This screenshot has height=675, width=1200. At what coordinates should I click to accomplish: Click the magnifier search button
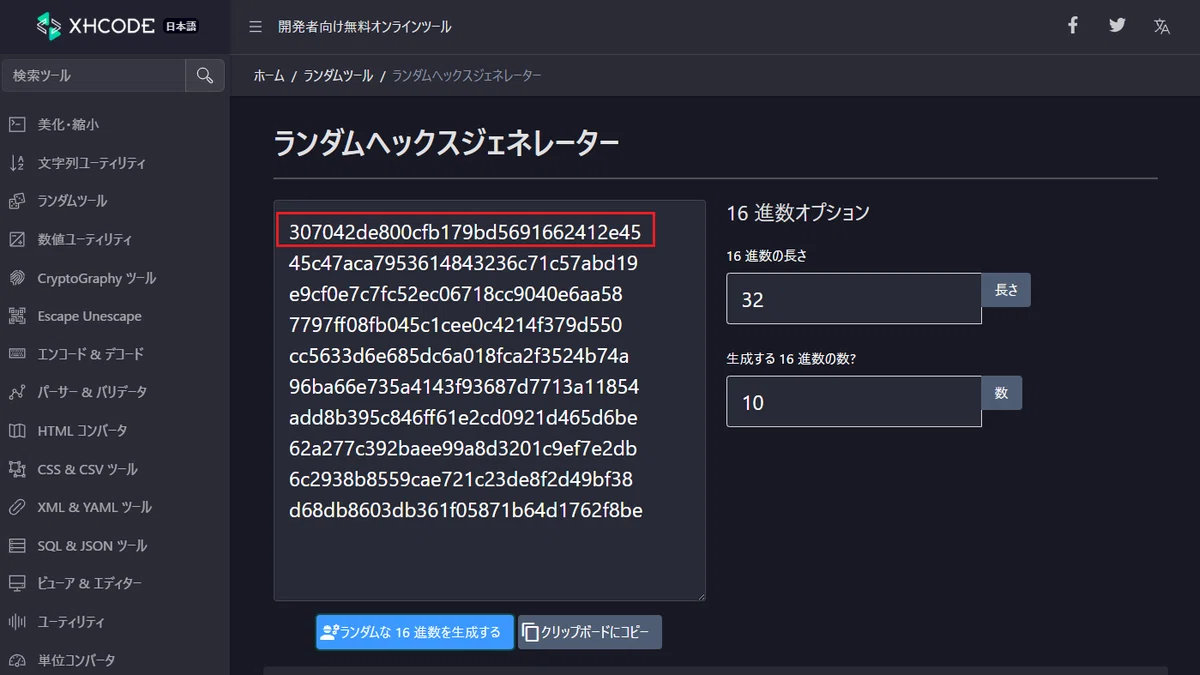(205, 75)
